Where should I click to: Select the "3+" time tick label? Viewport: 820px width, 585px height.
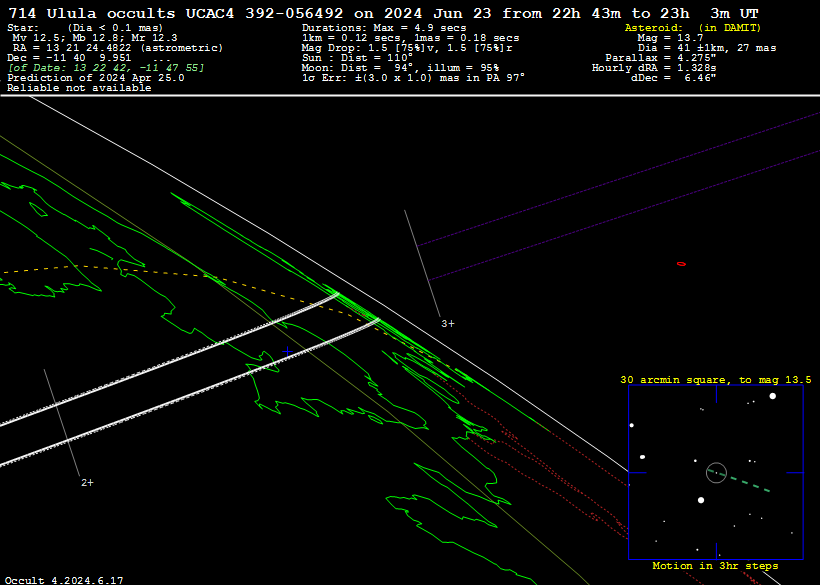447,324
